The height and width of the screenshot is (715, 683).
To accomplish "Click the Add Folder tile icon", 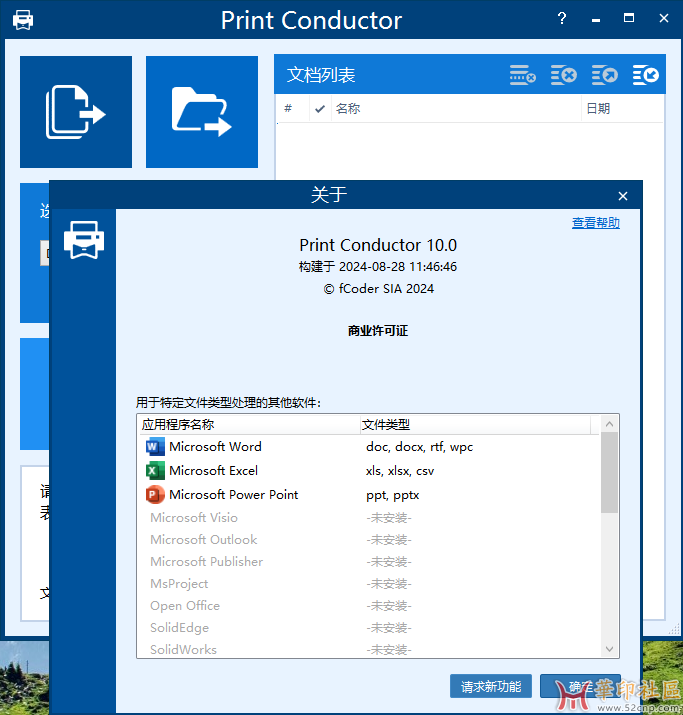I will coord(202,112).
